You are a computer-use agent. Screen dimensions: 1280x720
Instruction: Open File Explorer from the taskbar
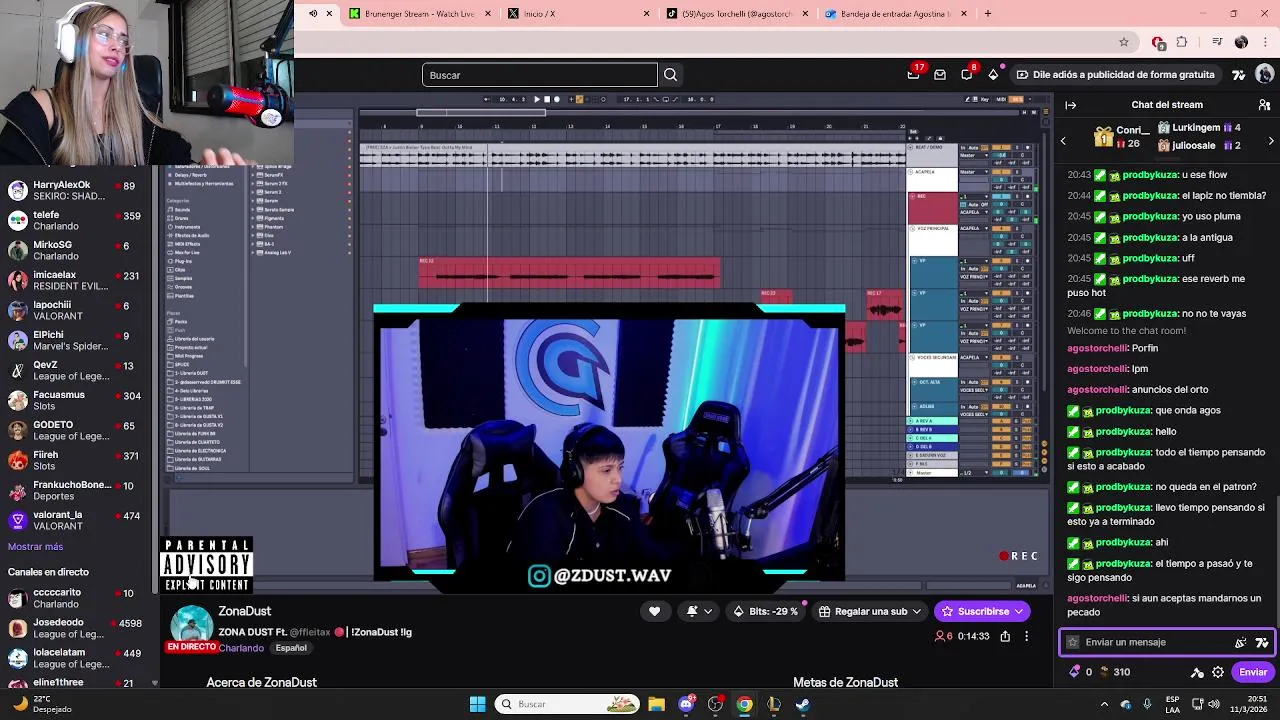pyautogui.click(x=656, y=704)
